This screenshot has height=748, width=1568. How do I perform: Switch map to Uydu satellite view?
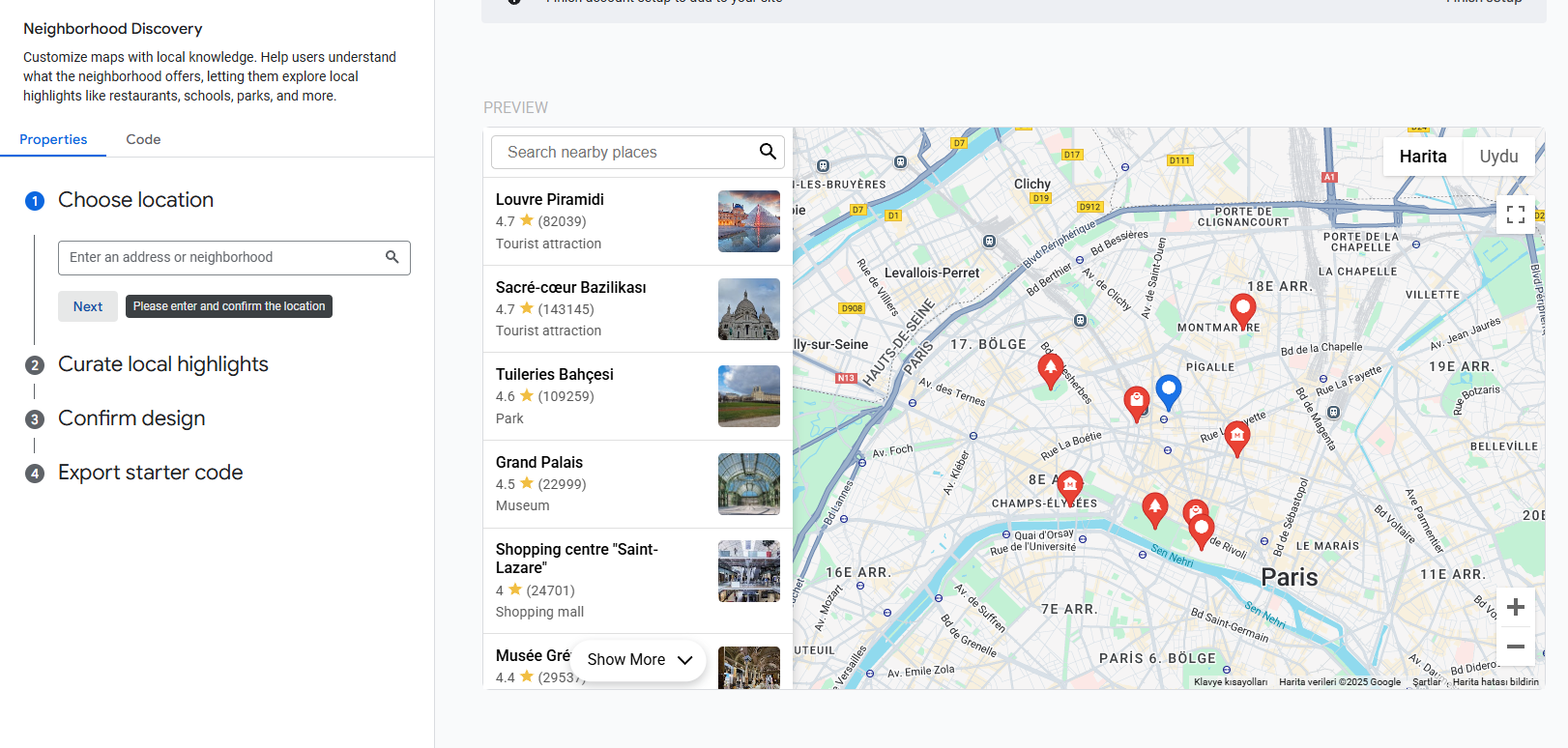point(1498,157)
